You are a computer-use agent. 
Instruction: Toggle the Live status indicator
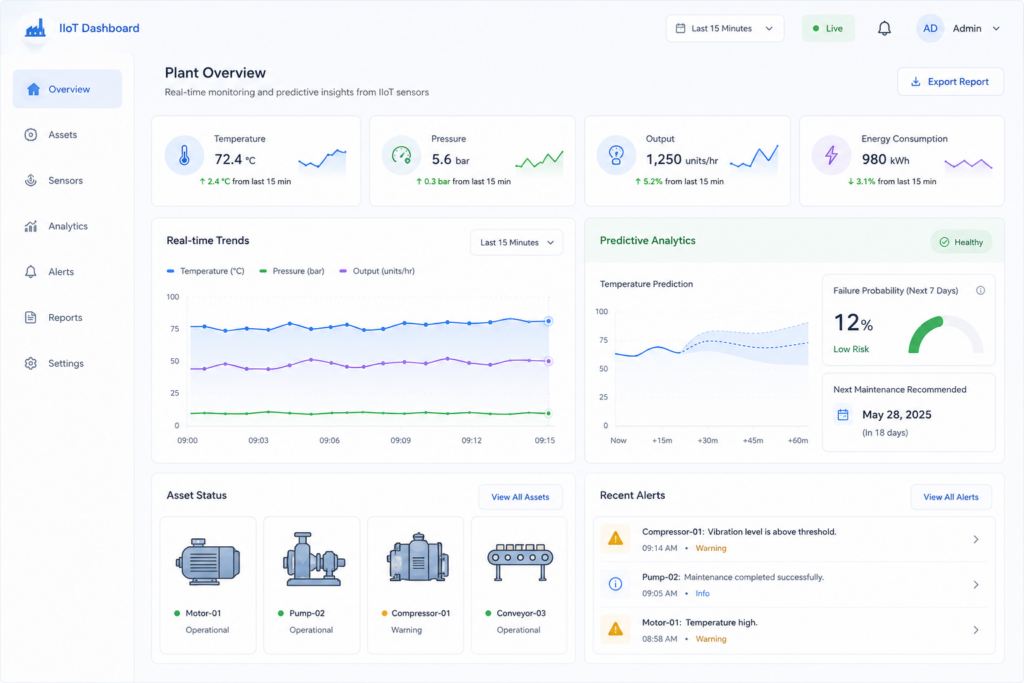click(827, 28)
